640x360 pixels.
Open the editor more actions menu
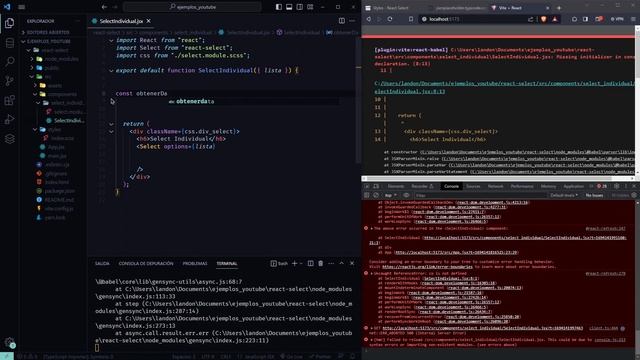coord(352,21)
